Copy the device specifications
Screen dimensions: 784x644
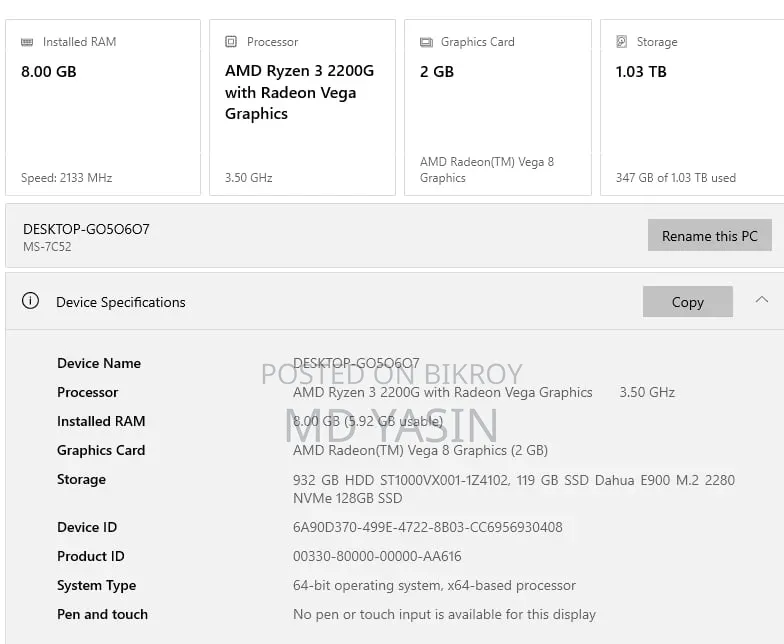688,302
